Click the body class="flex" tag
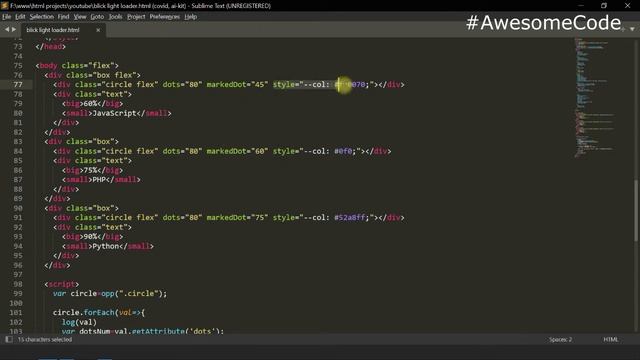This screenshot has width=640, height=360. 77,65
